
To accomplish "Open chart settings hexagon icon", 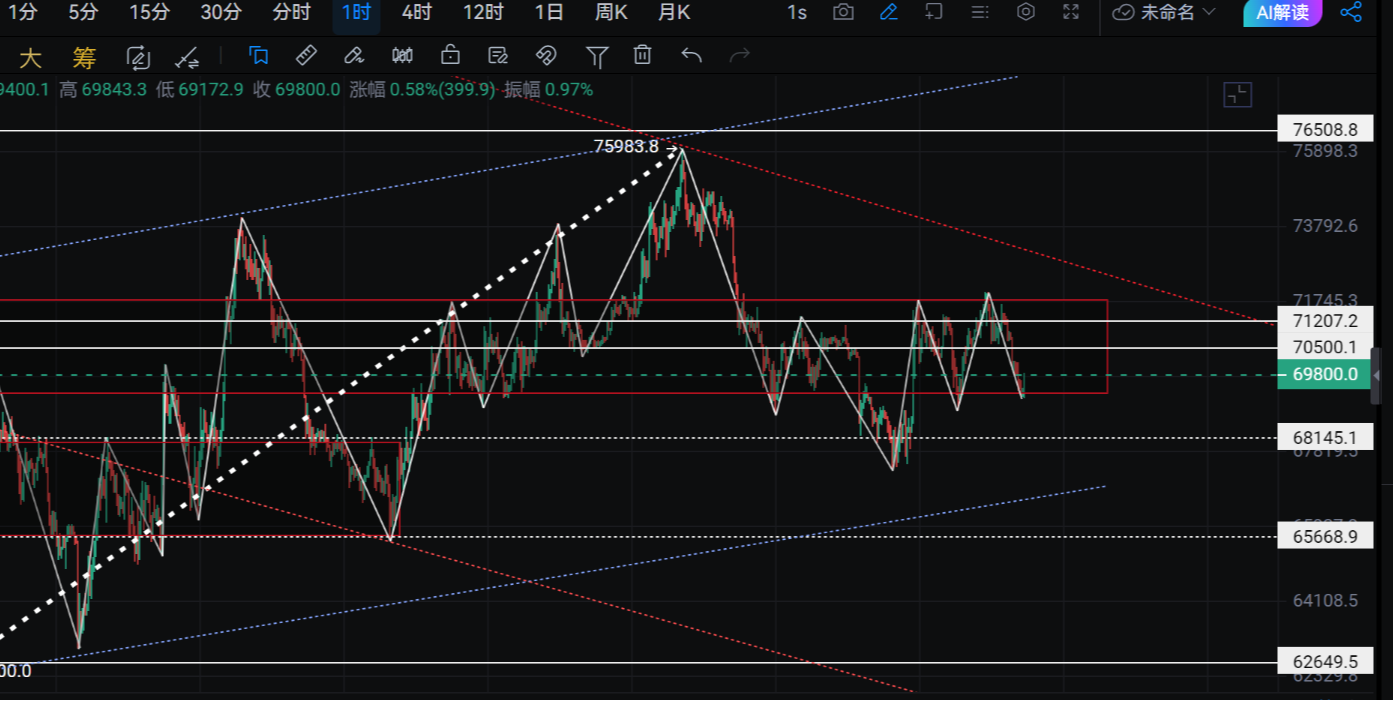I will pos(1025,13).
